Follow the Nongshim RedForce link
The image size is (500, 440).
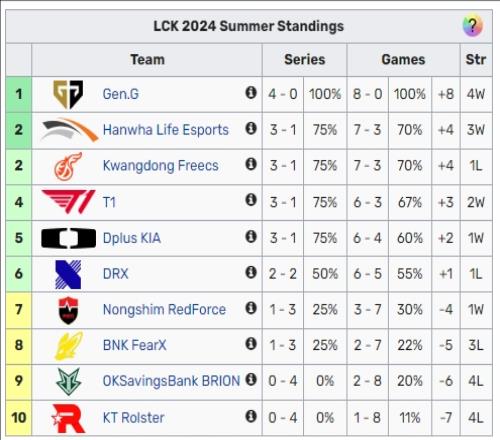164,310
